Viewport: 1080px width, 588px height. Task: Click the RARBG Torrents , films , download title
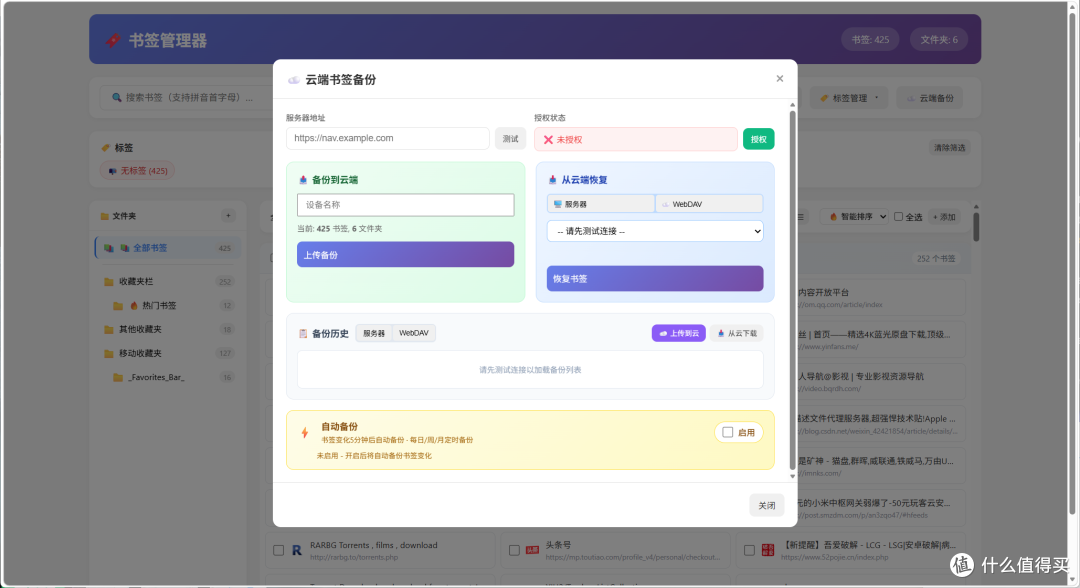(373, 545)
